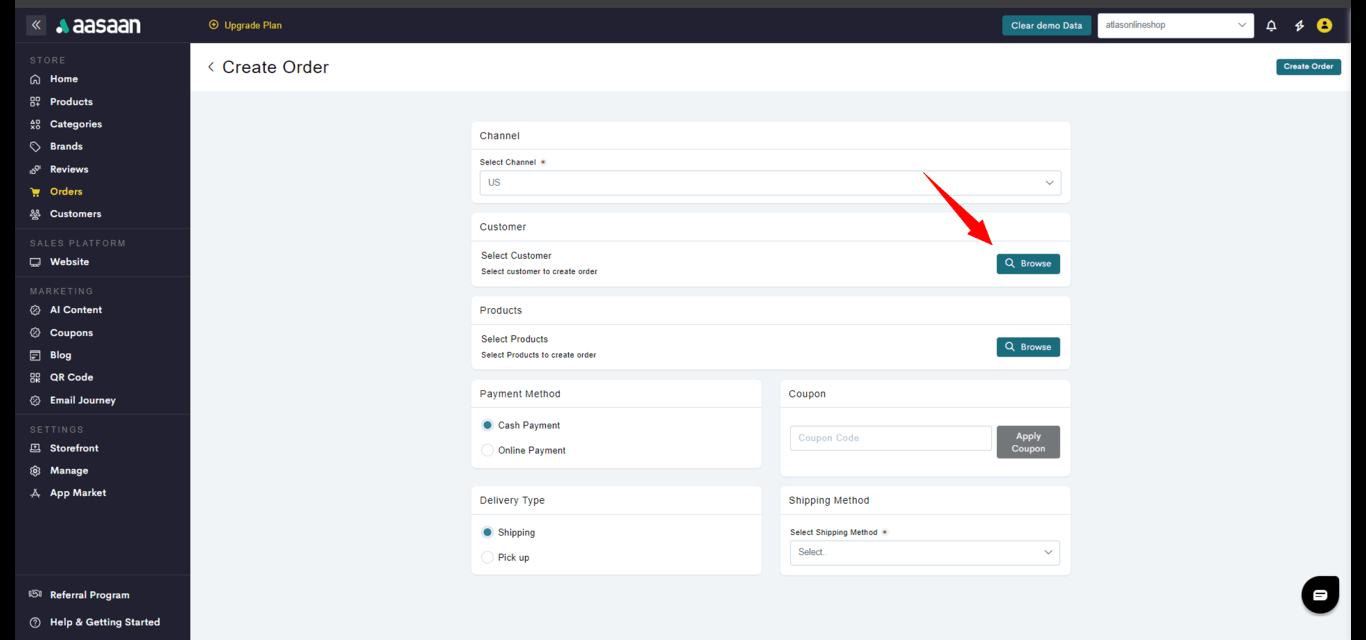This screenshot has width=1366, height=640.
Task: Click the Upgrade Plan icon
Action: coord(213,25)
